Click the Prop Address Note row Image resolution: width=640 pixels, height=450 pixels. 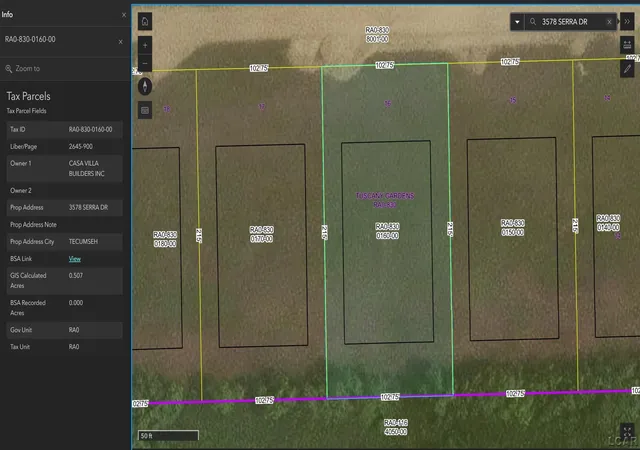64,225
